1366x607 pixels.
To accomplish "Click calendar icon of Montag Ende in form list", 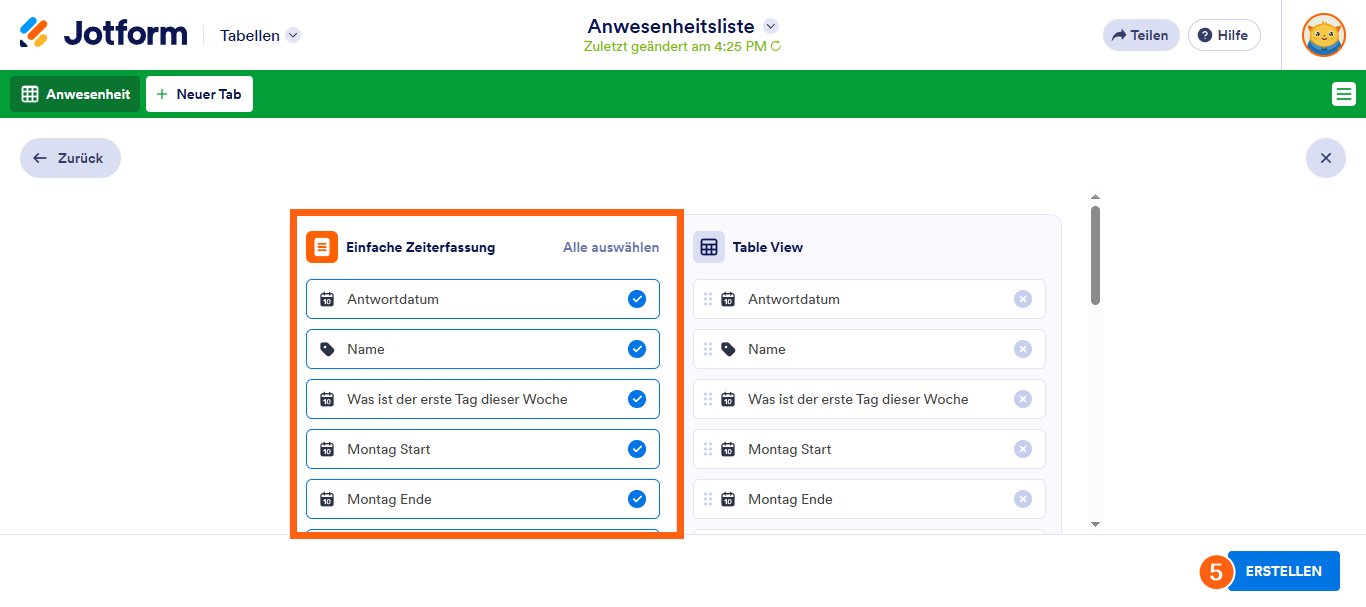I will coord(327,499).
